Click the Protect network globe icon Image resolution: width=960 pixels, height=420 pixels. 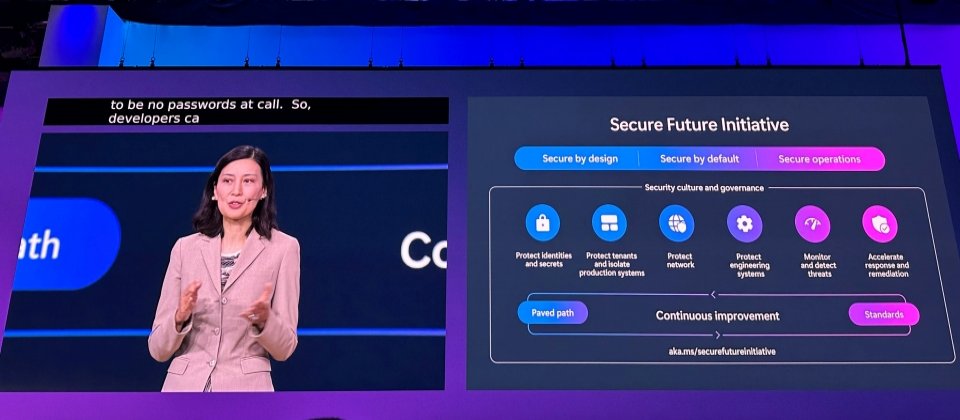pyautogui.click(x=677, y=223)
